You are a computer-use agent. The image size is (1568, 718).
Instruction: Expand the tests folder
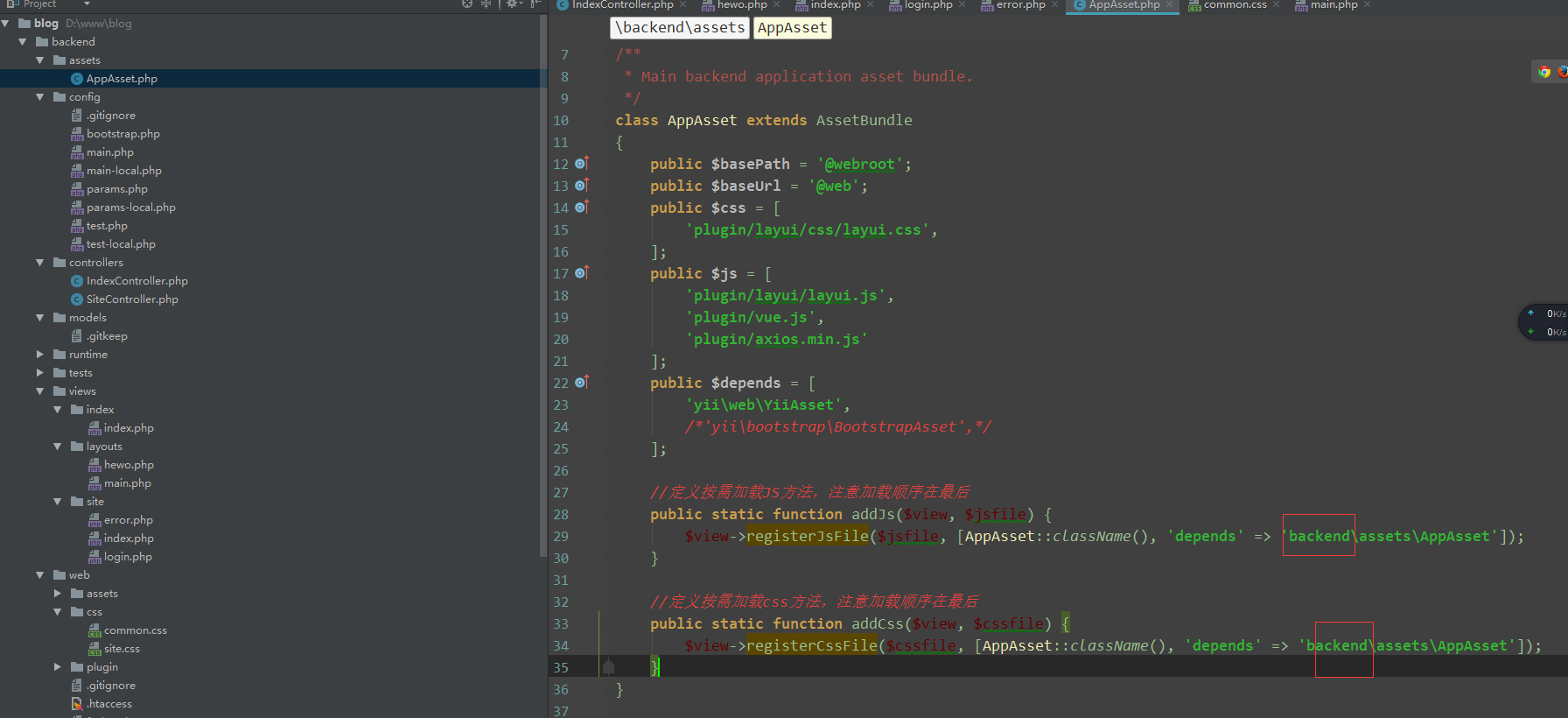[x=40, y=373]
